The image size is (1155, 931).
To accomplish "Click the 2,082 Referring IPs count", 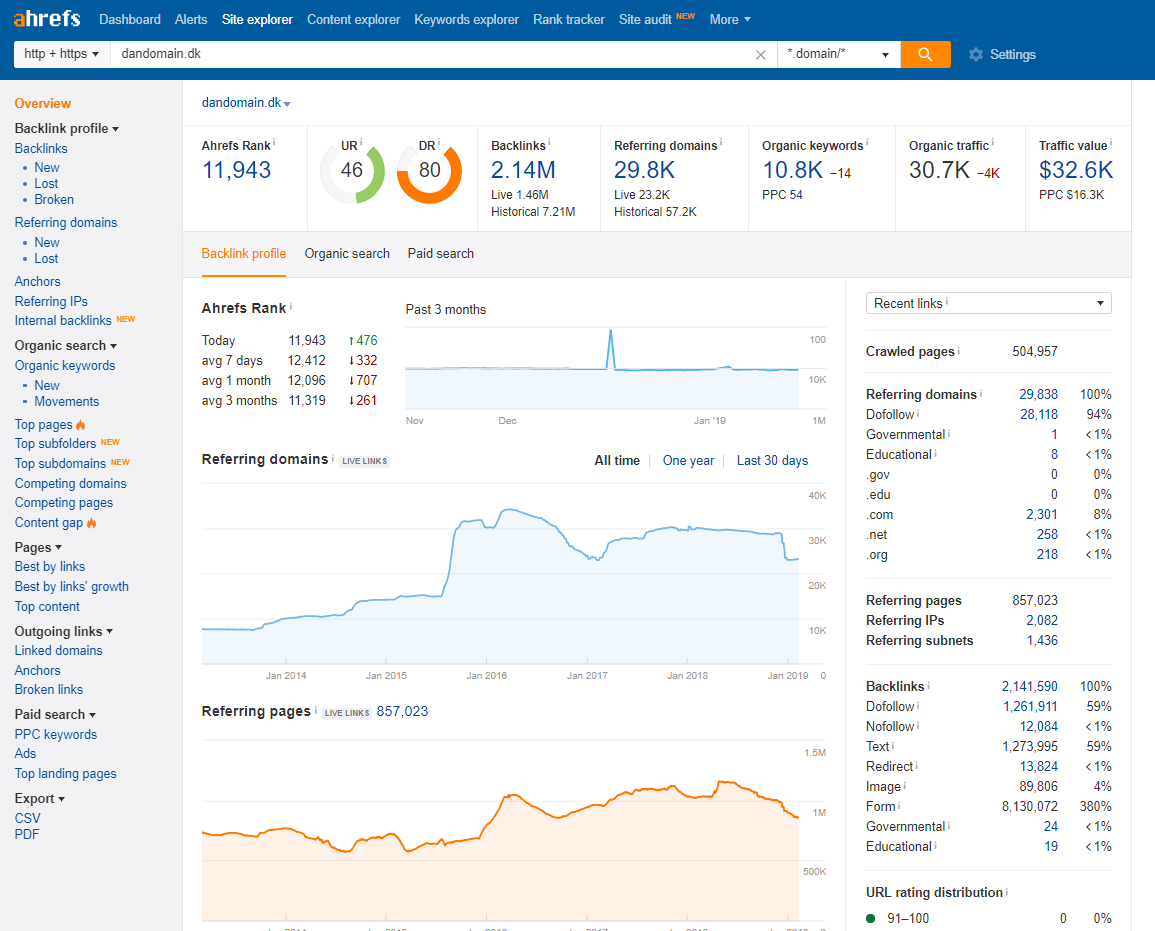I will (1042, 620).
